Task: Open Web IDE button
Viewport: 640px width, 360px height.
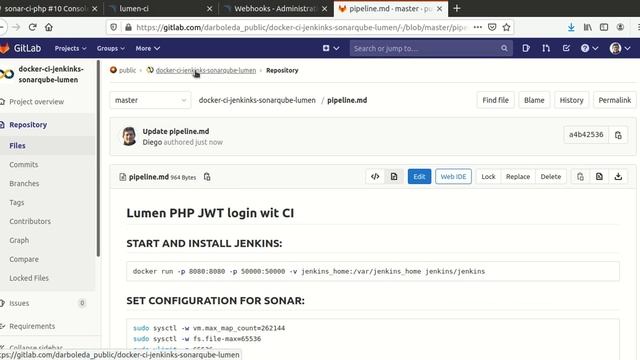Action: tap(453, 176)
